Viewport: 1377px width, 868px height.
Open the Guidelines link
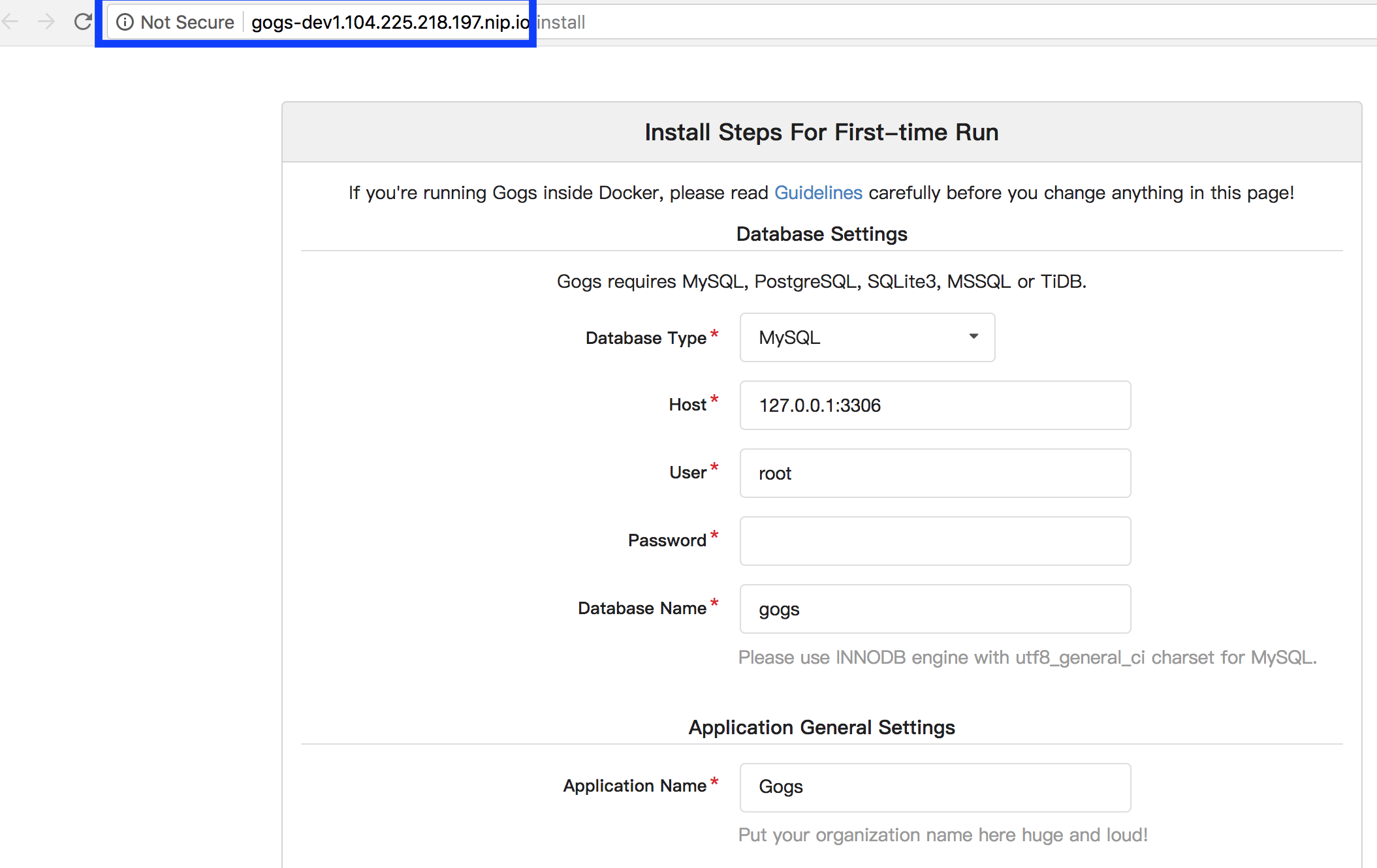818,193
